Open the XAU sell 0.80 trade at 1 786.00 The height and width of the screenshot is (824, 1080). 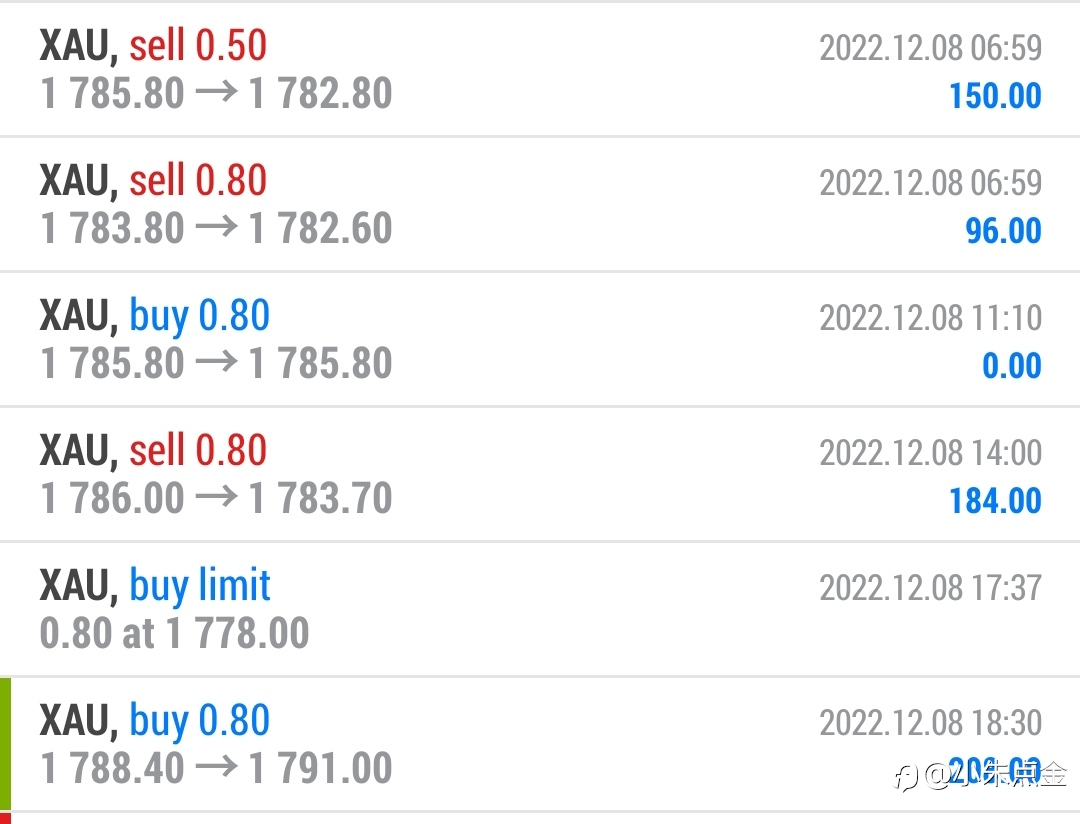tap(540, 474)
